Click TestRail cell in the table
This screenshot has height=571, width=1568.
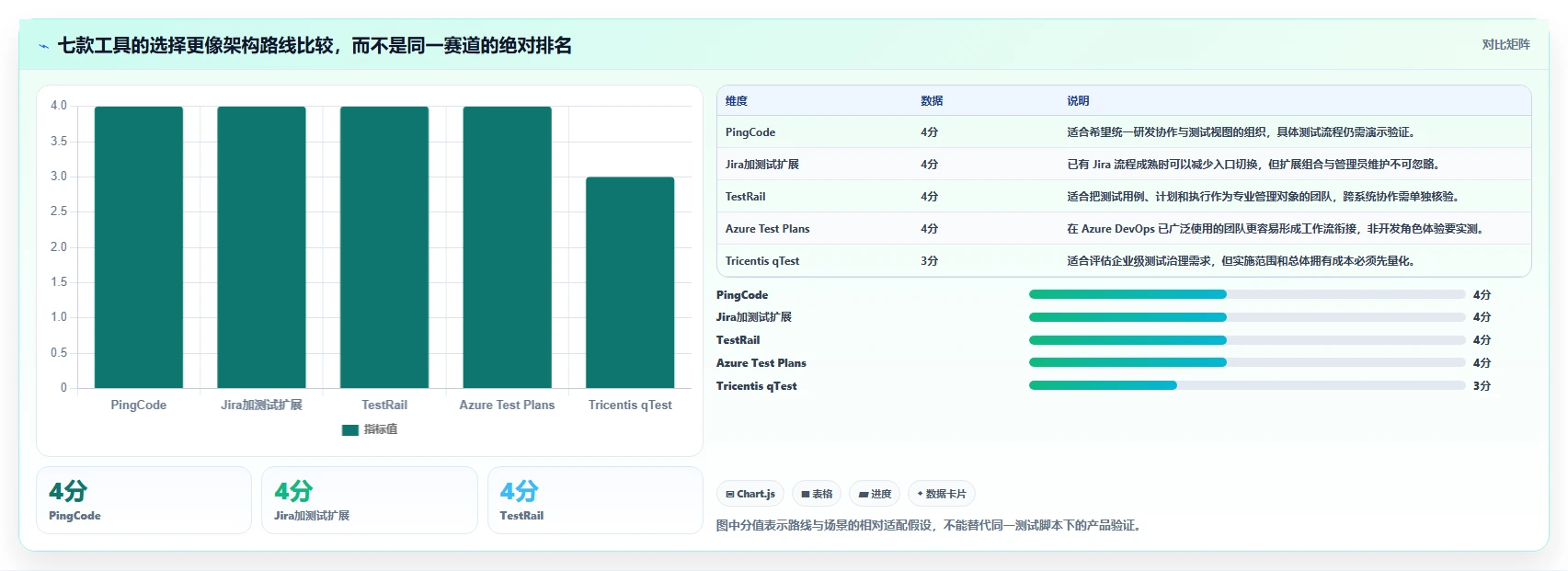pyautogui.click(x=746, y=197)
